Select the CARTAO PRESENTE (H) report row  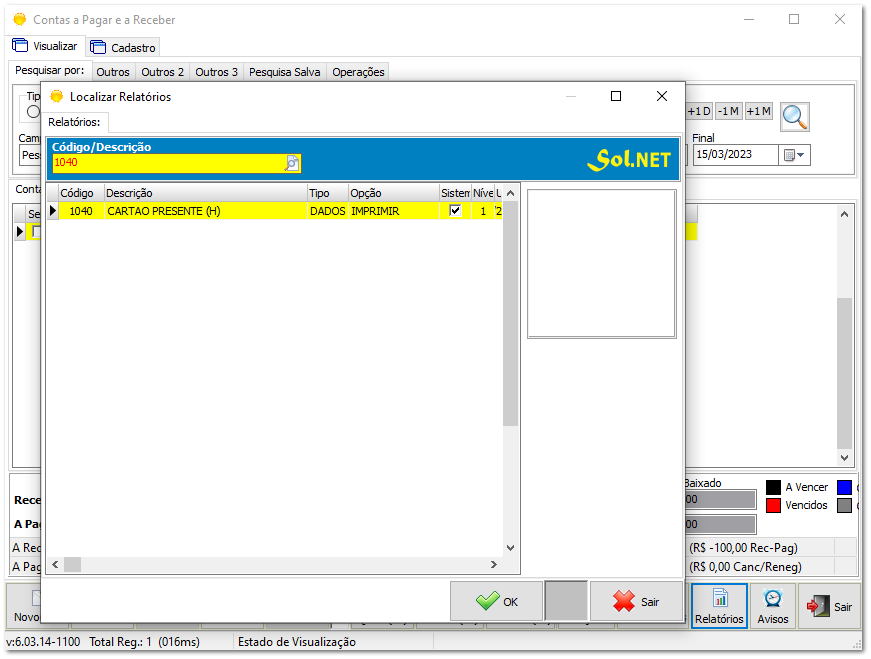pyautogui.click(x=200, y=211)
